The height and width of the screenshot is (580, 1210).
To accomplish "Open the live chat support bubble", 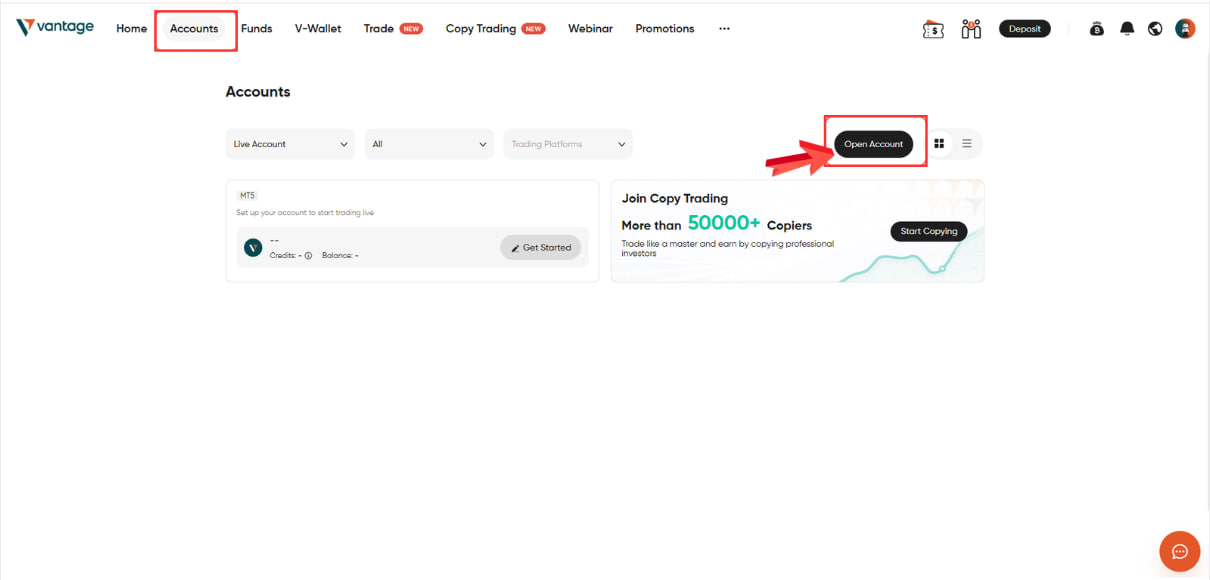I will click(x=1179, y=551).
